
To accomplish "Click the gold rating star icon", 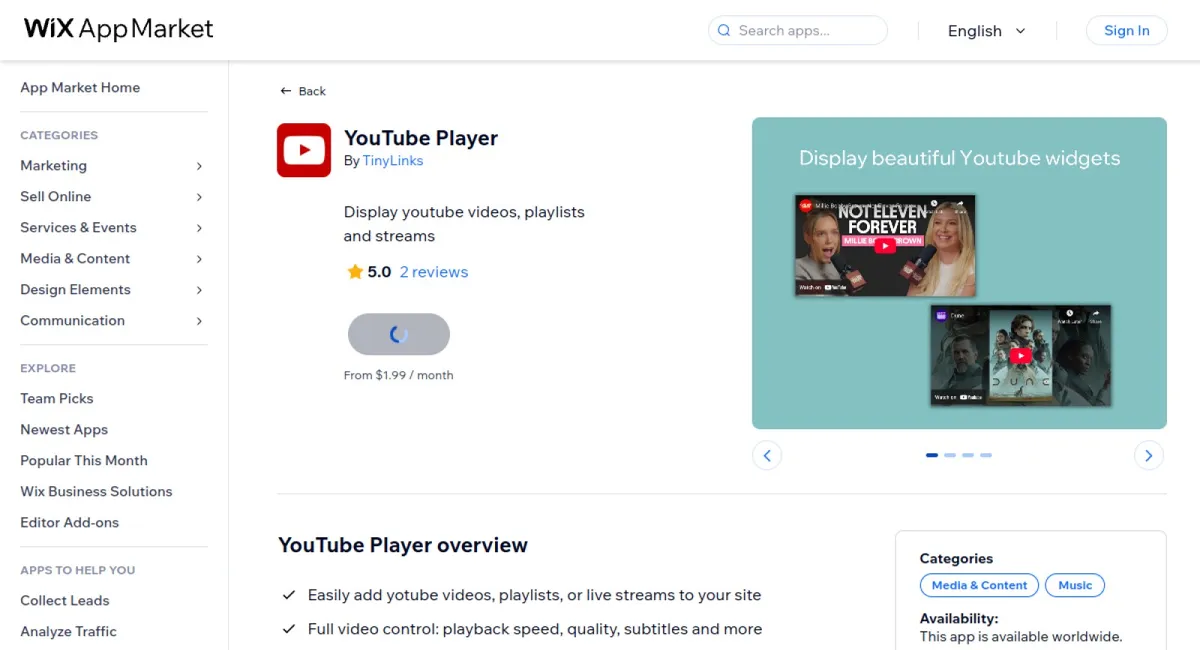I will (x=355, y=272).
